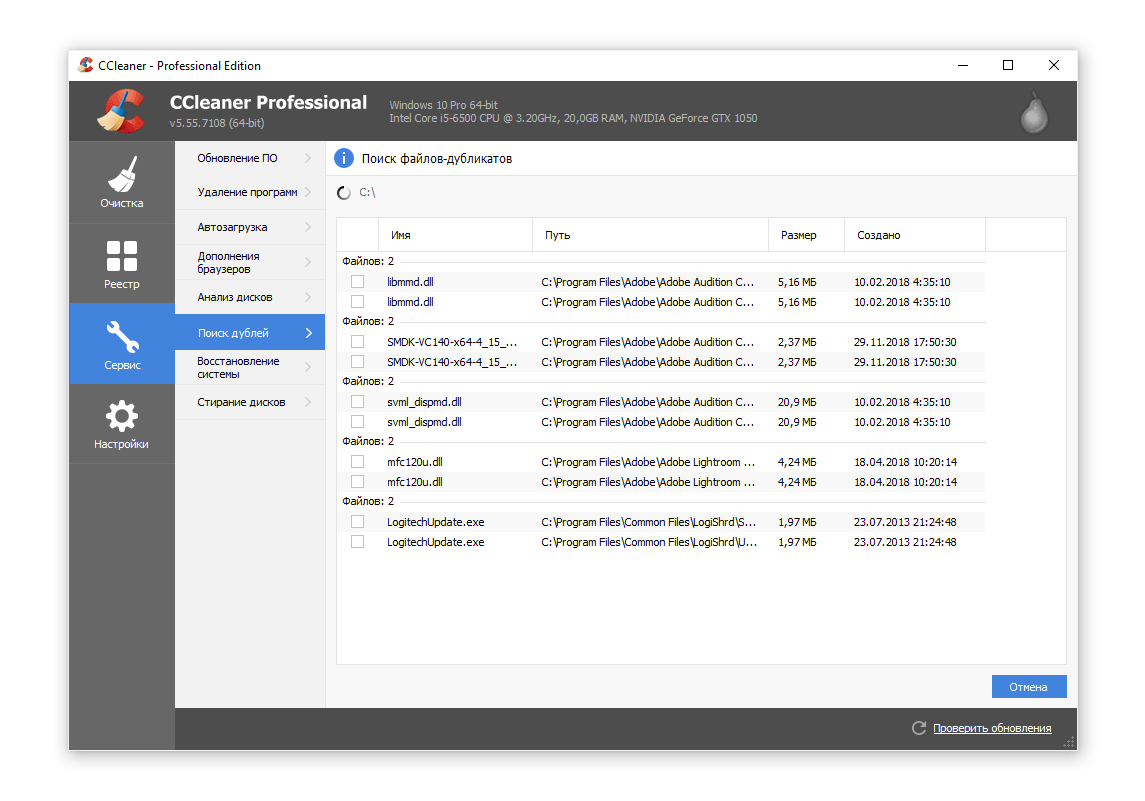Image resolution: width=1145 pixels, height=801 pixels.
Task: Minimize the CCleaner window
Action: pyautogui.click(x=963, y=66)
